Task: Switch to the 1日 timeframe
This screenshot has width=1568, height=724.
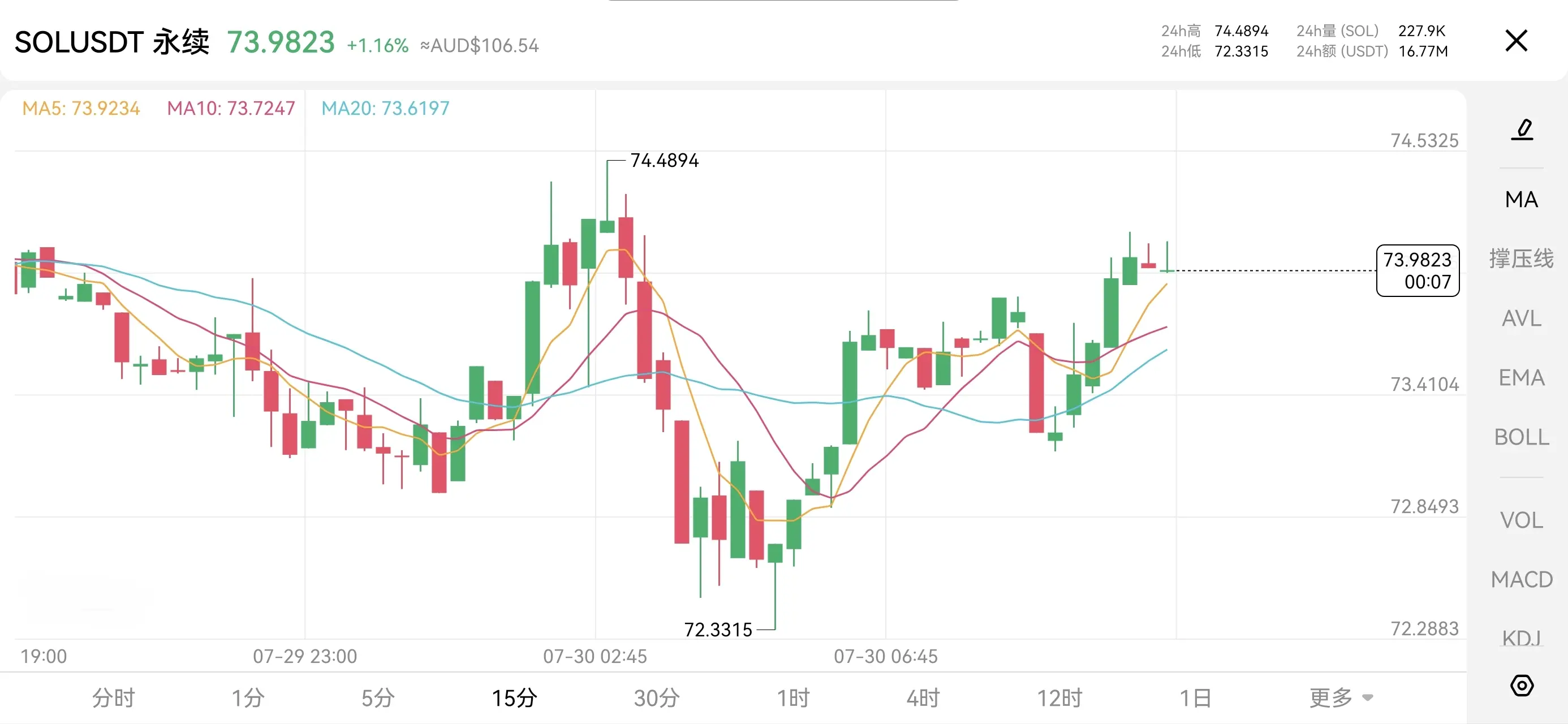Action: 1195,698
